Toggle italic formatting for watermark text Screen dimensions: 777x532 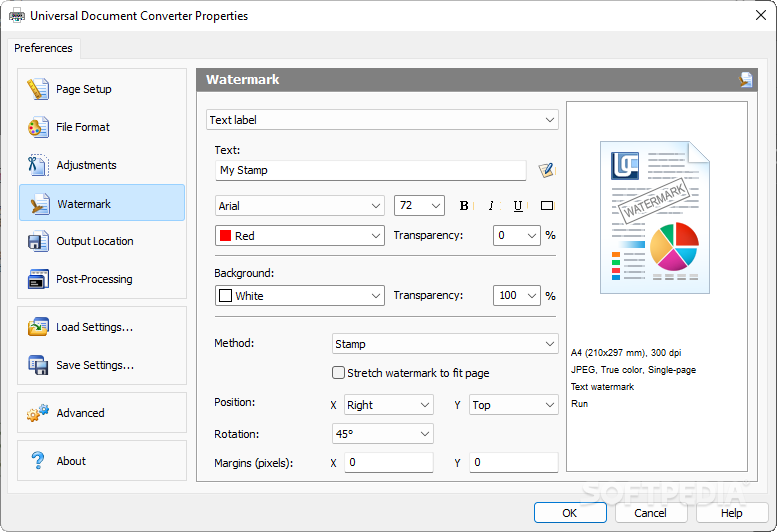click(x=491, y=206)
